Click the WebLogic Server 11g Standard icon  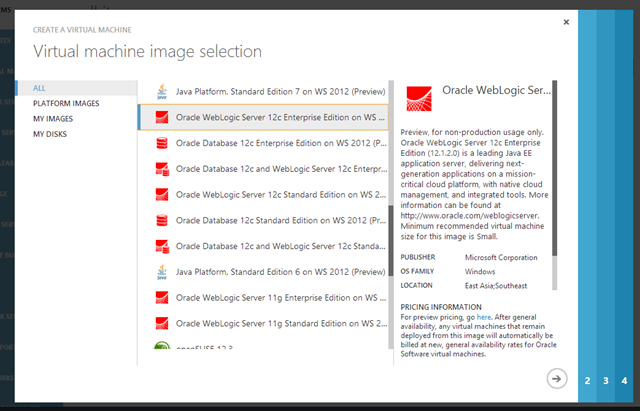pos(162,323)
